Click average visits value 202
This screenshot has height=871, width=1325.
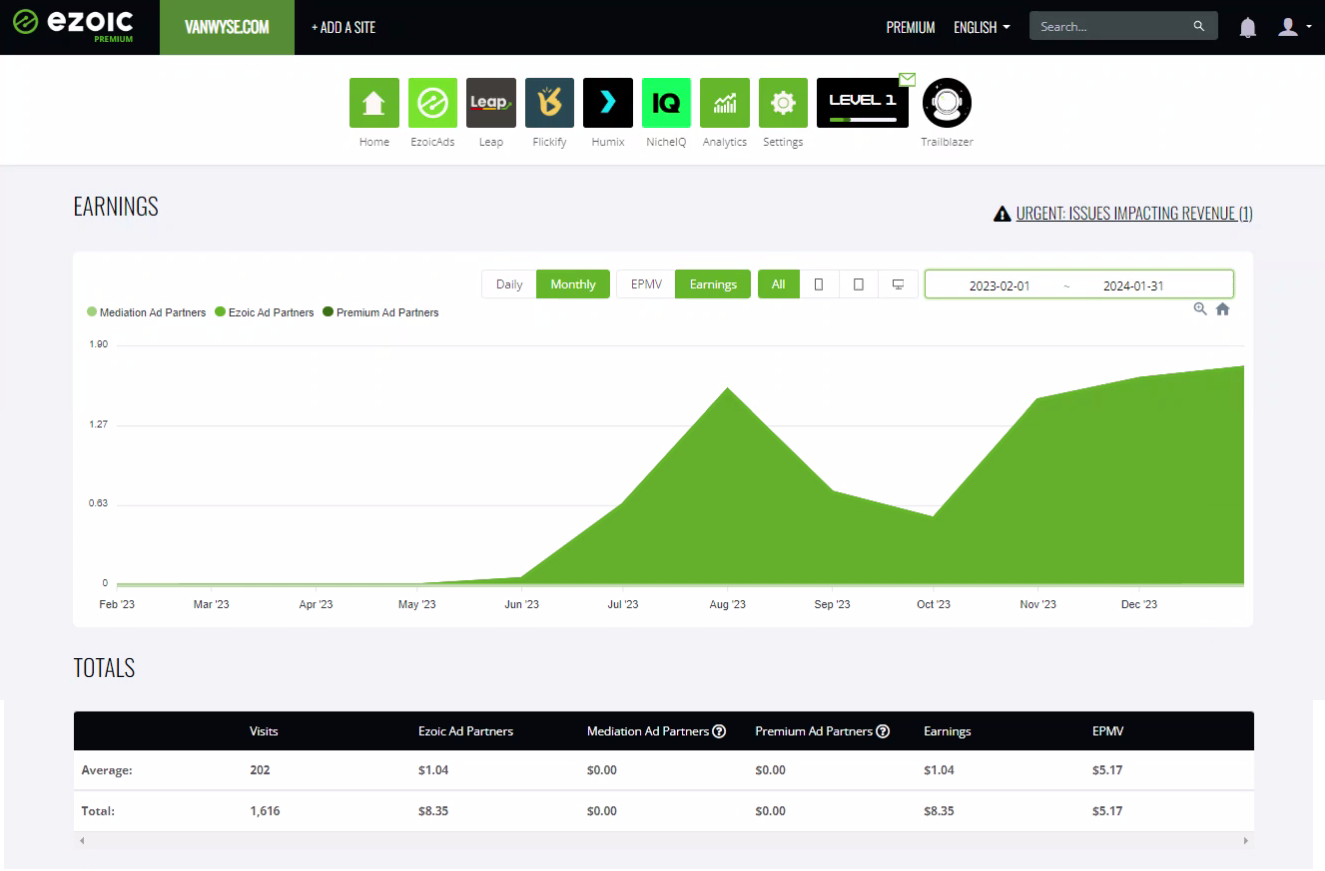click(x=260, y=771)
